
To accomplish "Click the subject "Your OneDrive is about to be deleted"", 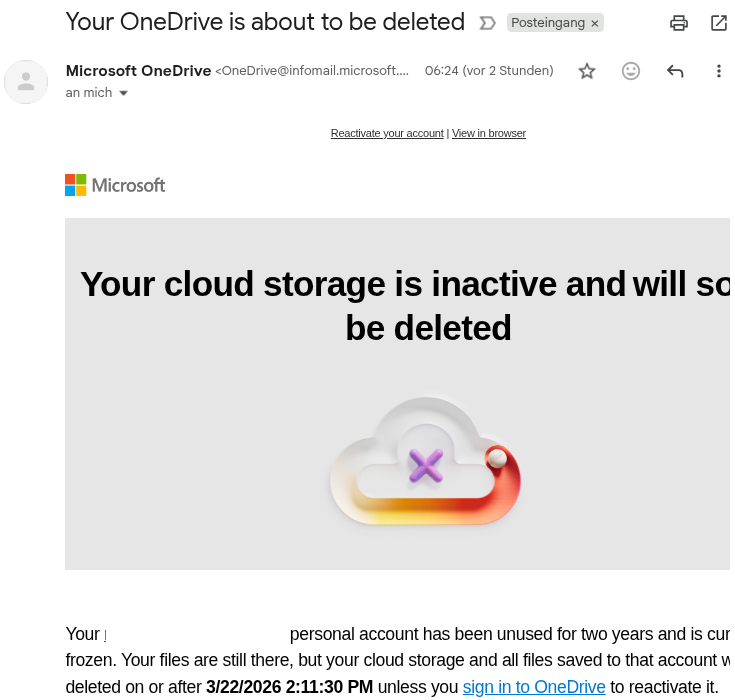I will 265,21.
